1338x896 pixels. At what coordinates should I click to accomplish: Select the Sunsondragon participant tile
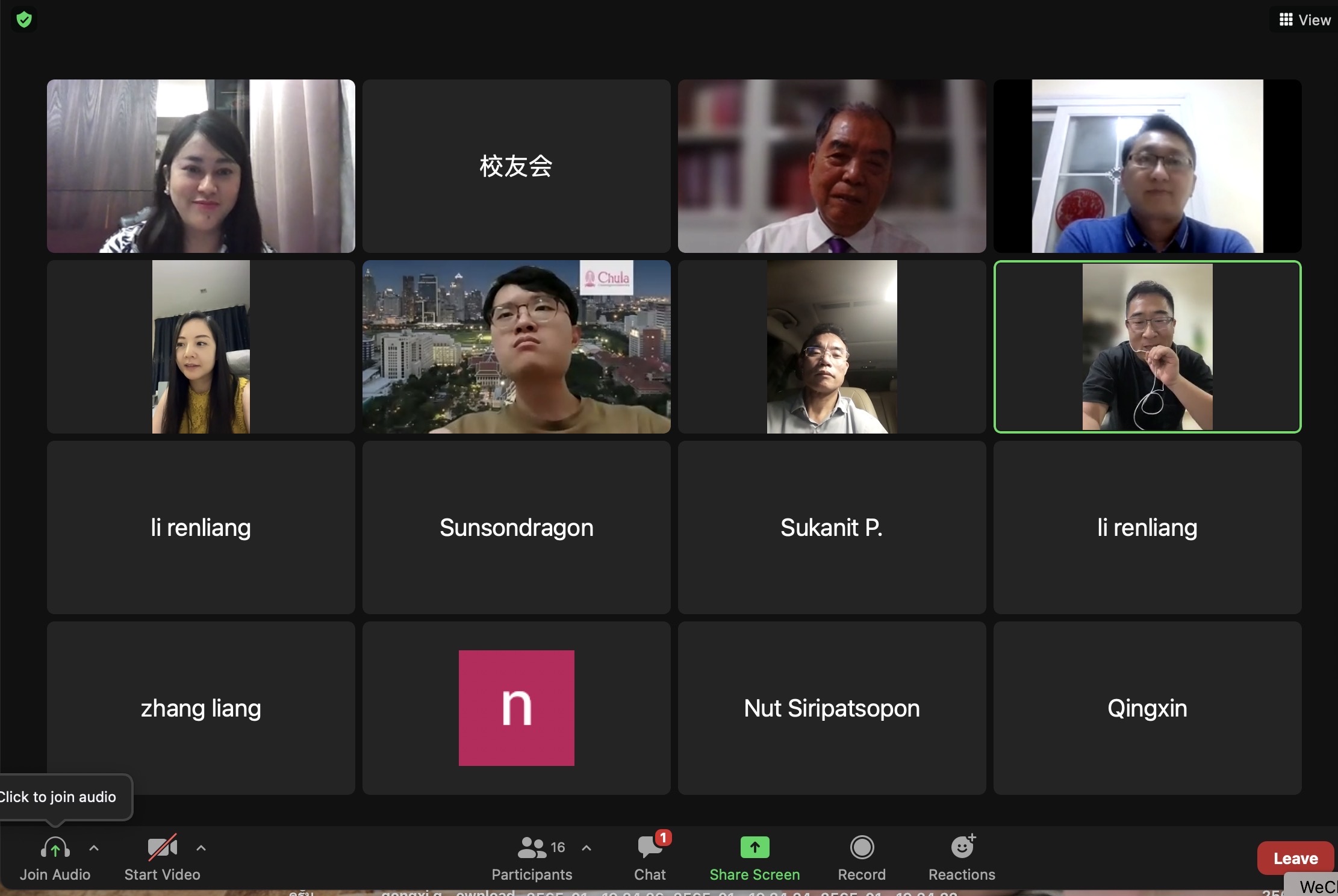pyautogui.click(x=516, y=527)
